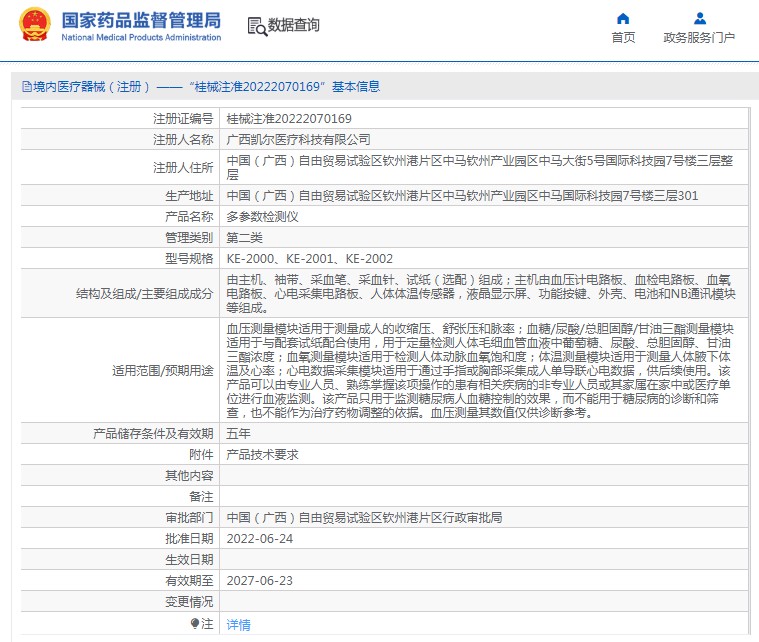Click the 批准日期 label
This screenshot has width=759, height=642.
click(189, 539)
